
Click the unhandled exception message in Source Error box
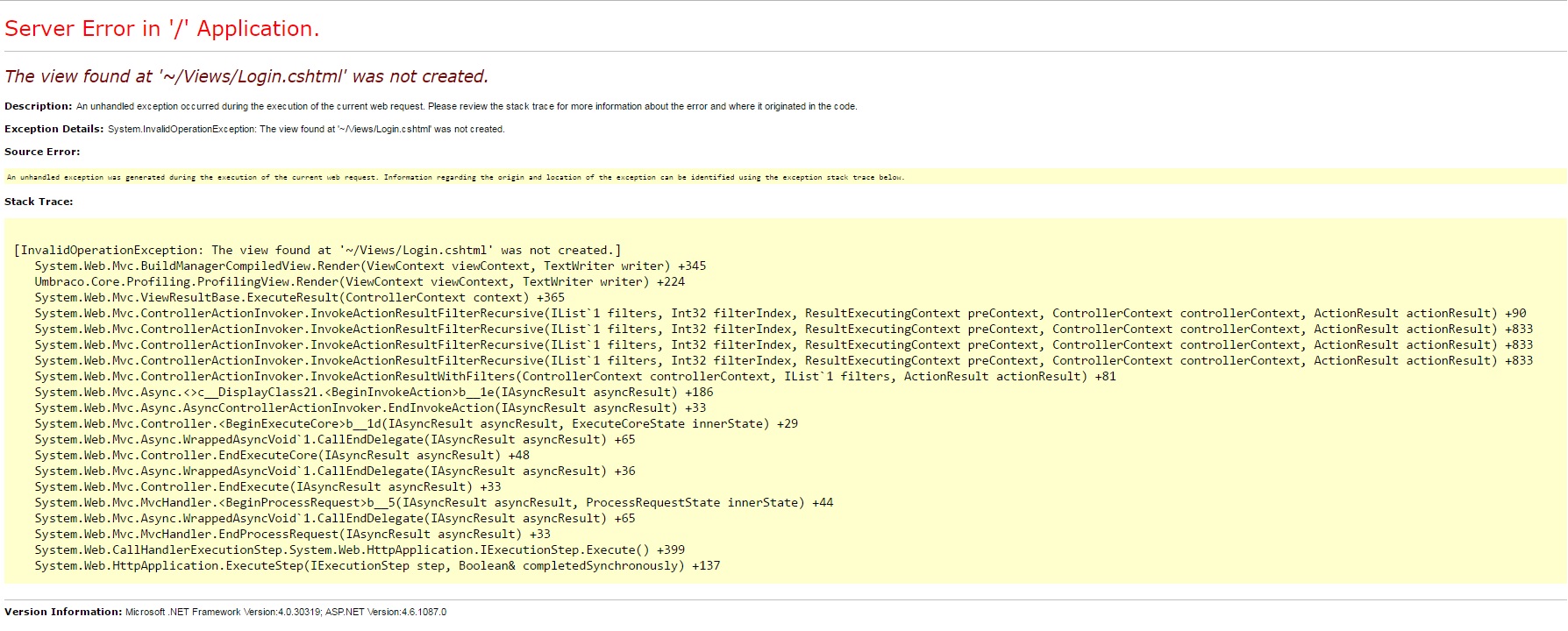[454, 177]
